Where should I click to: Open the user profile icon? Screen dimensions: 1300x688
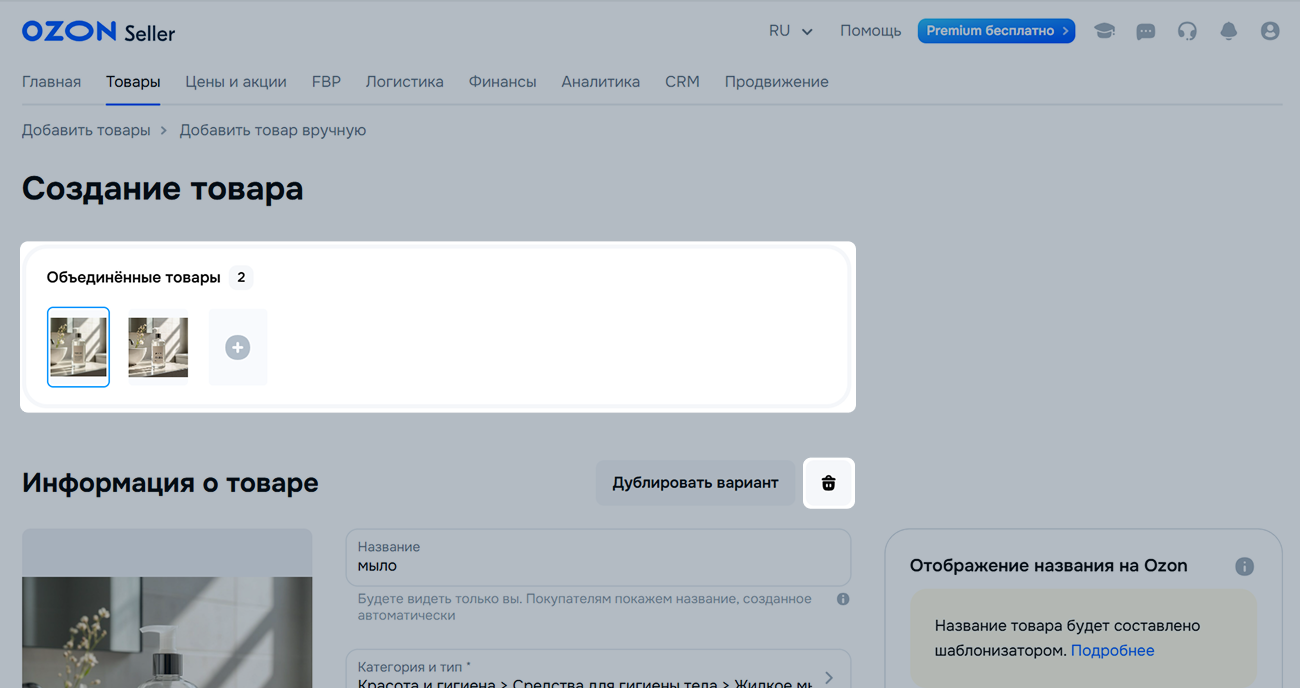[1270, 31]
